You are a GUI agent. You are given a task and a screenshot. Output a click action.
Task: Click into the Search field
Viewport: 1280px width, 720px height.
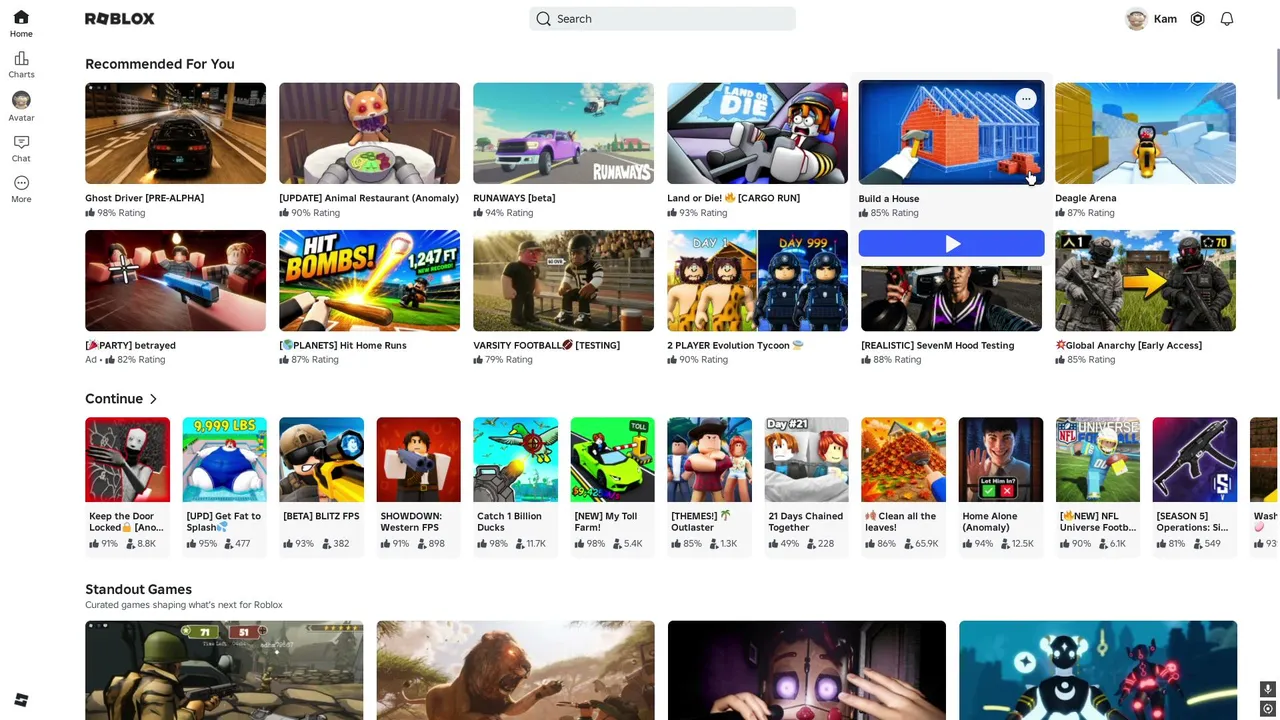pos(662,19)
